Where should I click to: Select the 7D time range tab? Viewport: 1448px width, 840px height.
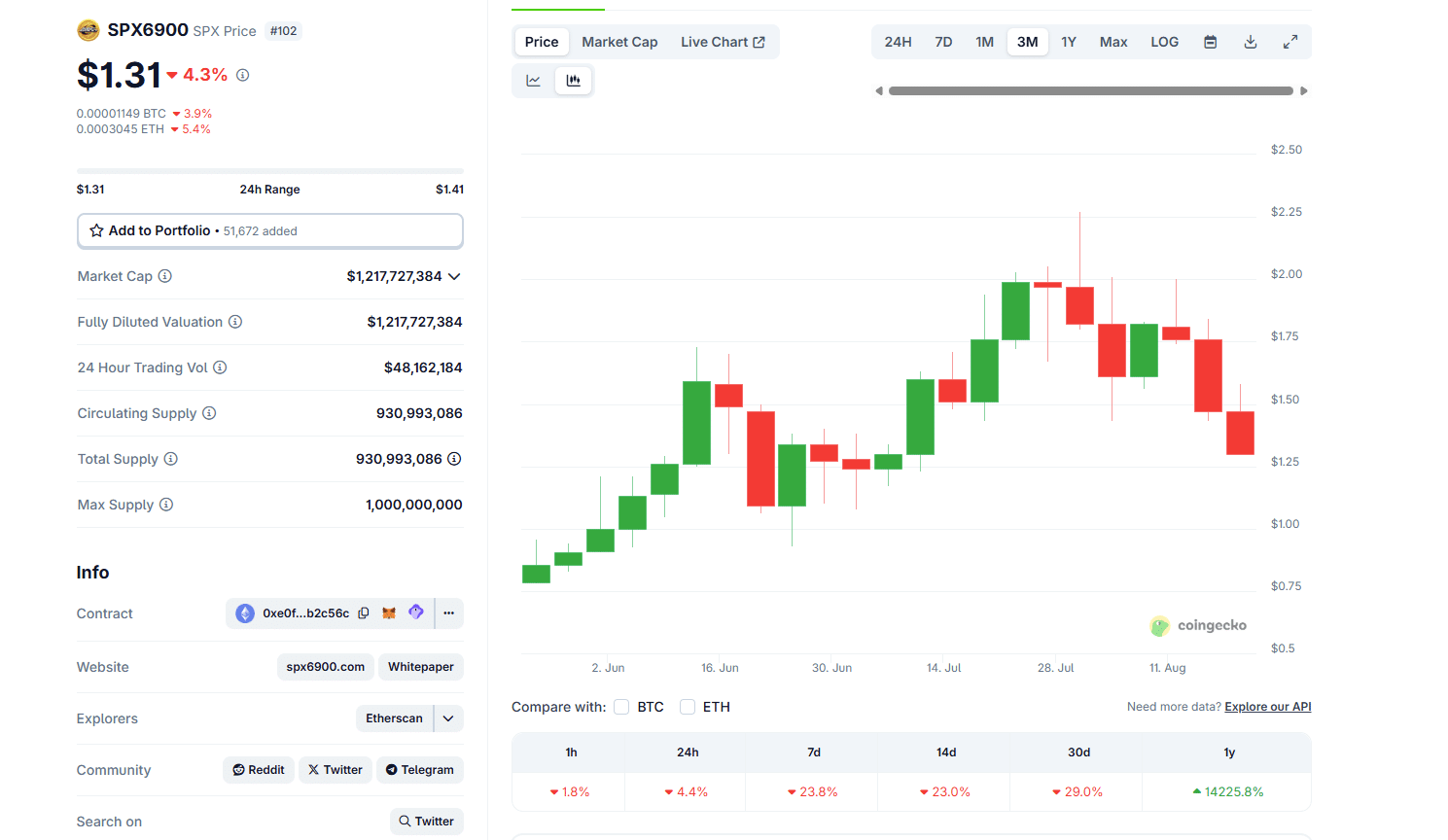point(942,41)
